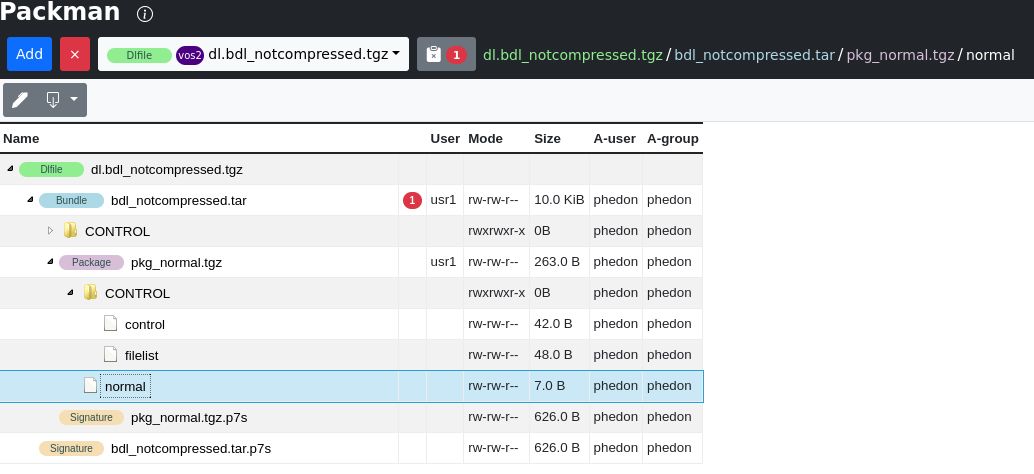Click the info icon beside Packman title
This screenshot has height=474, width=1034.
(144, 14)
